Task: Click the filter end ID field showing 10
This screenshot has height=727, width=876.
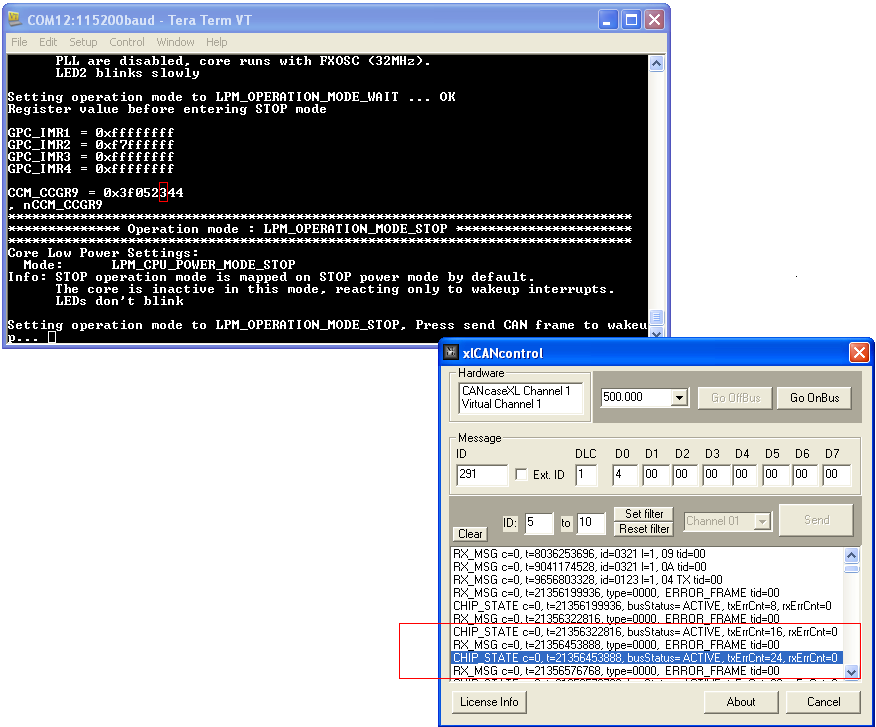Action: [x=591, y=522]
